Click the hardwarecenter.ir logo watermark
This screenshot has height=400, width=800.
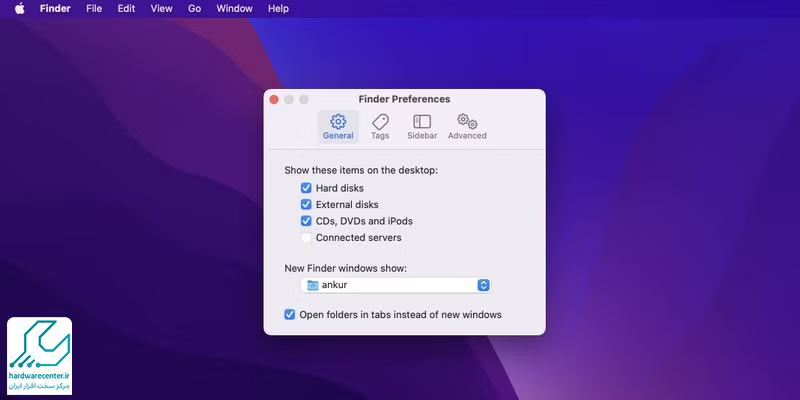pos(40,354)
